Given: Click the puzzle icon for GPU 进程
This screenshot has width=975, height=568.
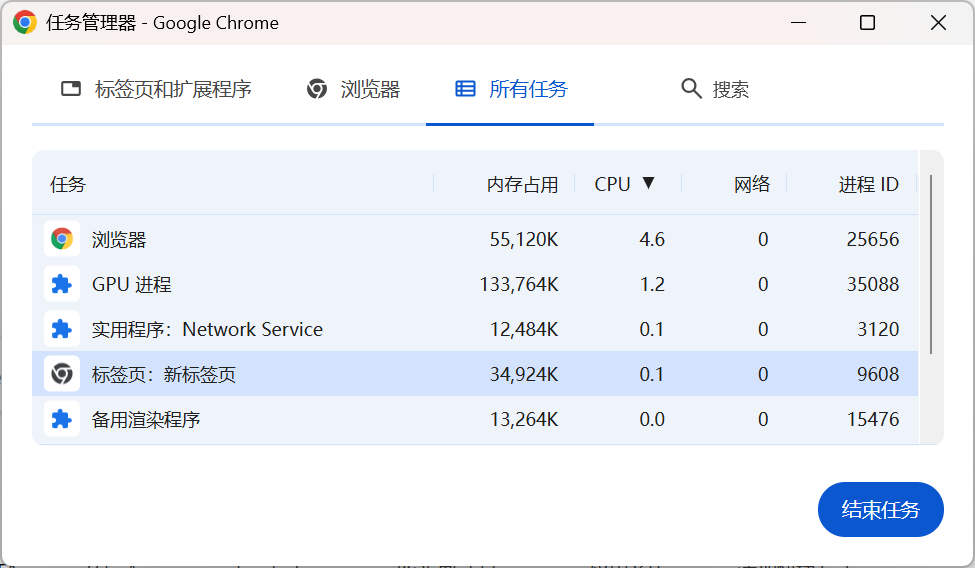Looking at the screenshot, I should pyautogui.click(x=62, y=284).
